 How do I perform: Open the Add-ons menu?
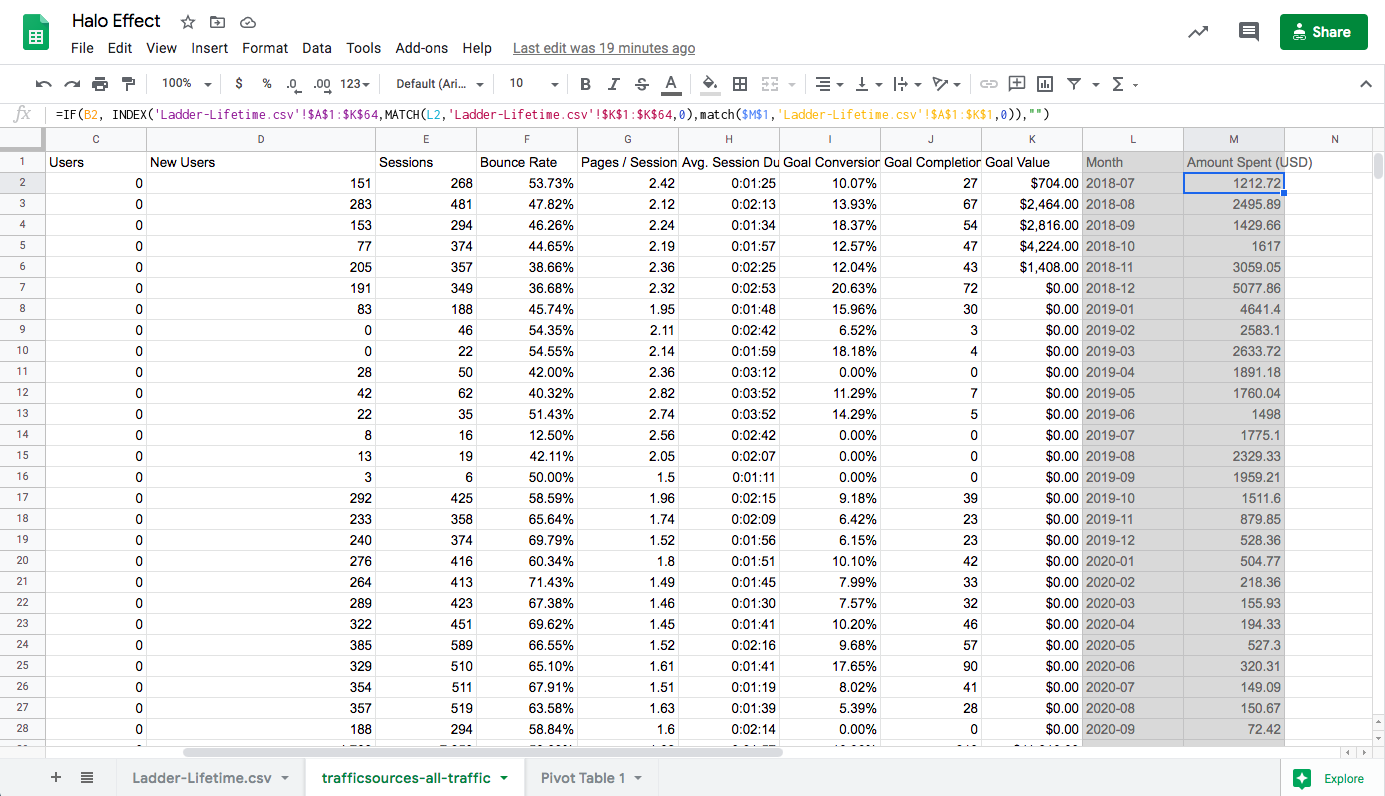pyautogui.click(x=422, y=48)
